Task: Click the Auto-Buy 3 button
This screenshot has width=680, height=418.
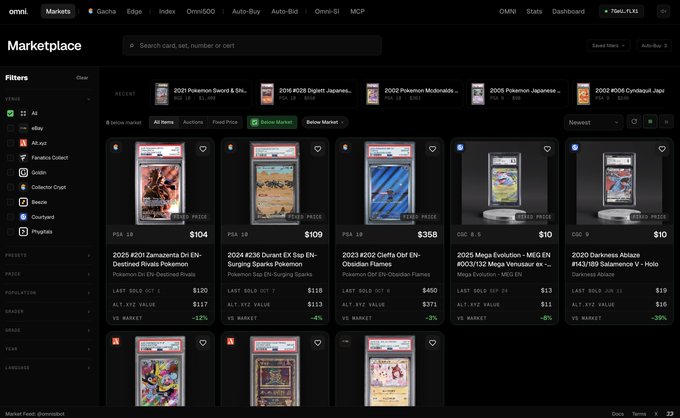Action: pos(654,46)
